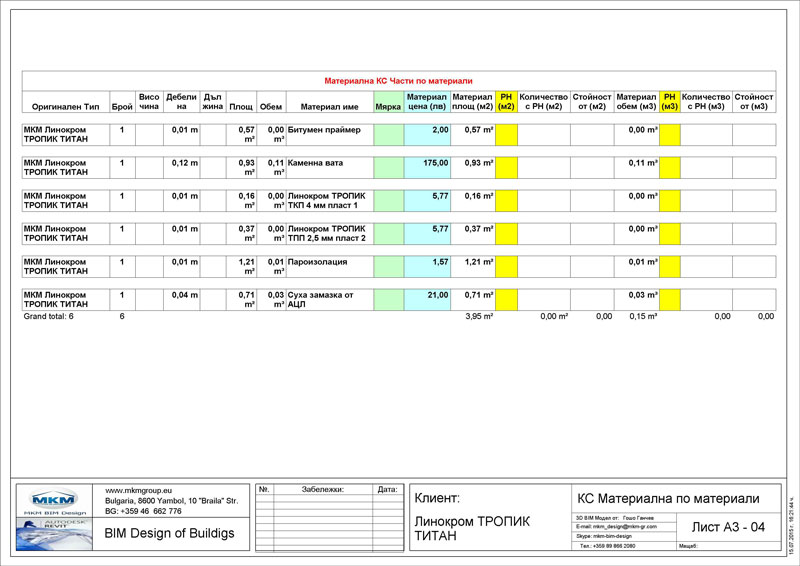Click the phone number BG: +359 46 662 776
800x566 pixels.
point(143,511)
